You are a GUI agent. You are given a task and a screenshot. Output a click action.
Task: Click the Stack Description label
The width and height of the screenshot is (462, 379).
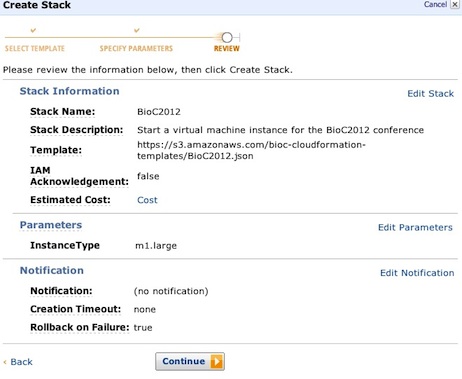coord(77,130)
